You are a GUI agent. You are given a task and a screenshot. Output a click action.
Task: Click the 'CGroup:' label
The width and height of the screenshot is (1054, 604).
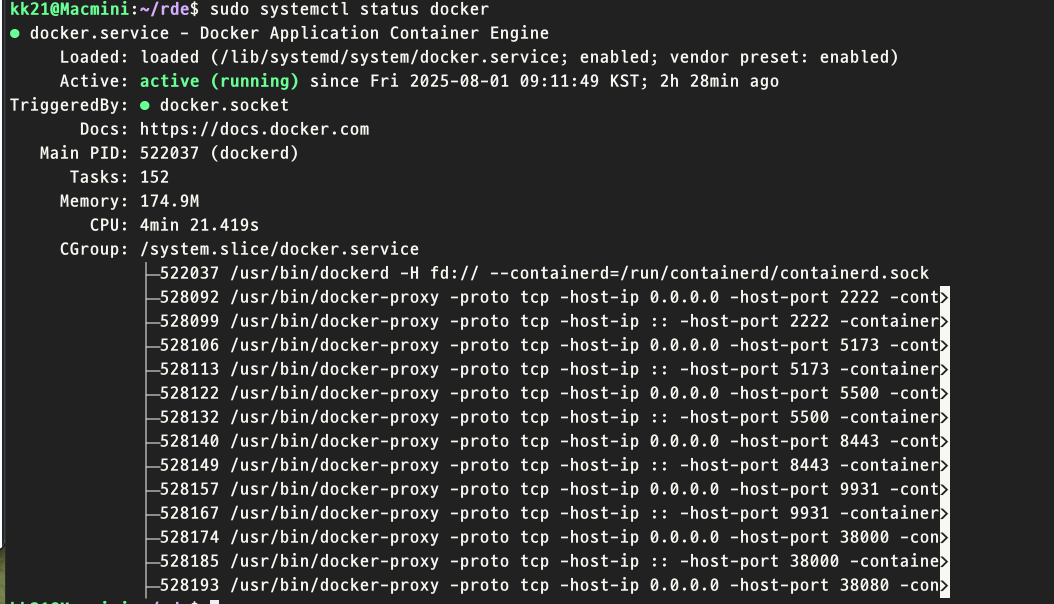[94, 249]
